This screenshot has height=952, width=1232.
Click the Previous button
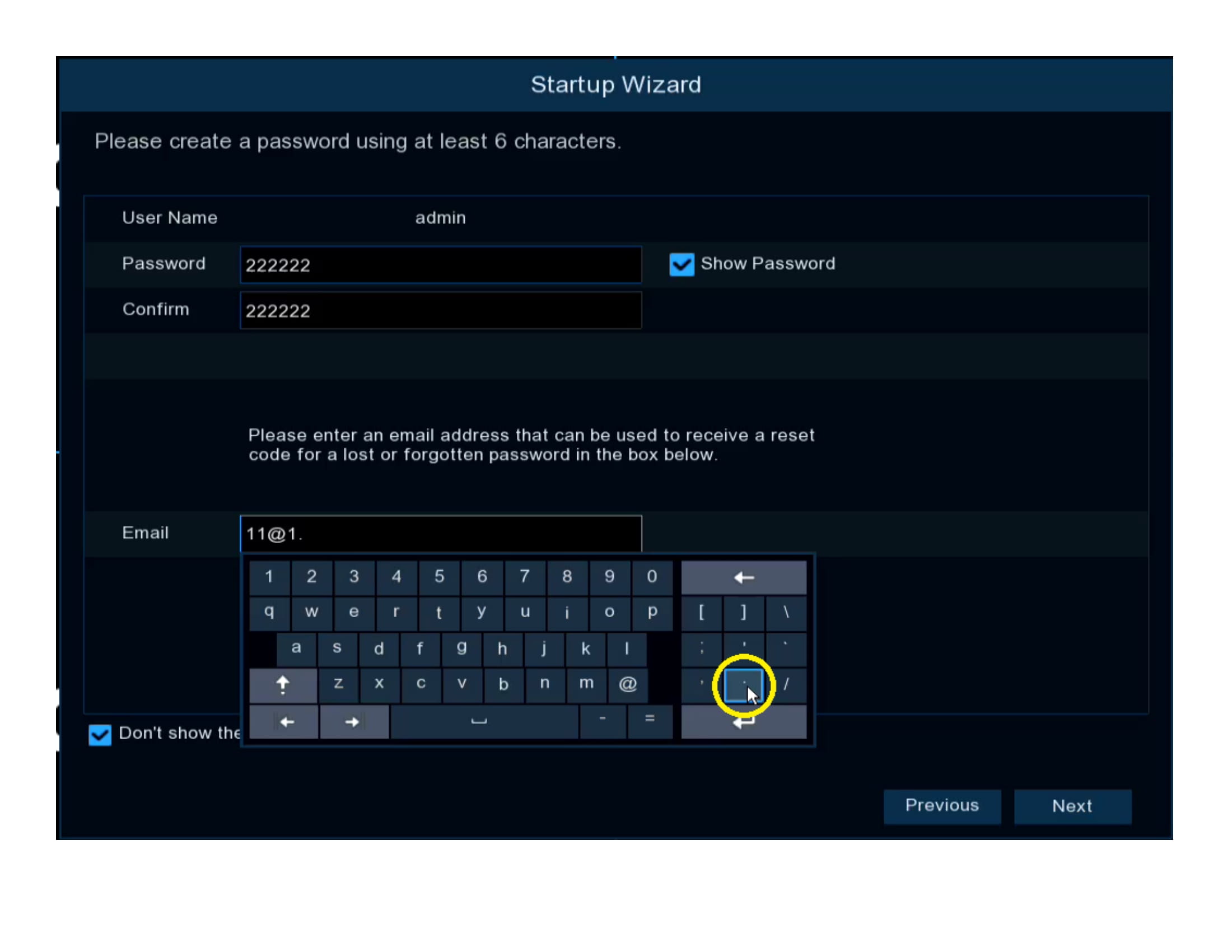942,806
